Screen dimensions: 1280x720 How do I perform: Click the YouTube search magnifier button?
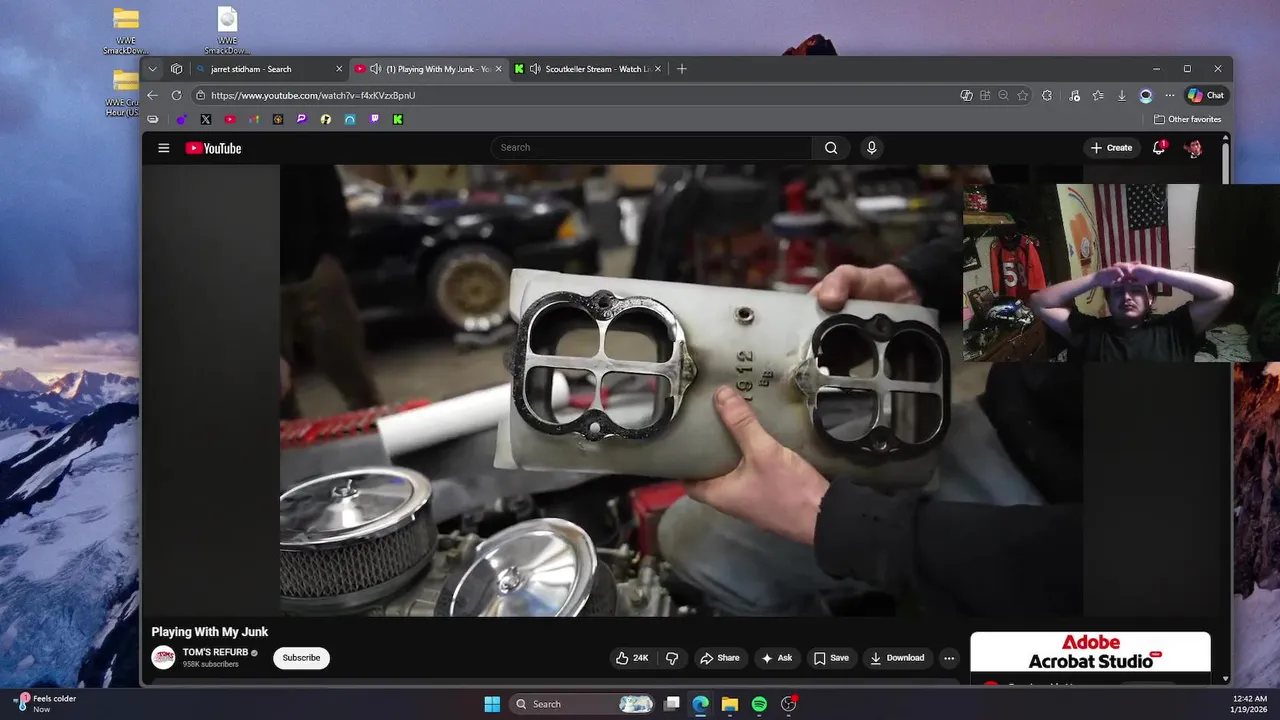pyautogui.click(x=831, y=147)
